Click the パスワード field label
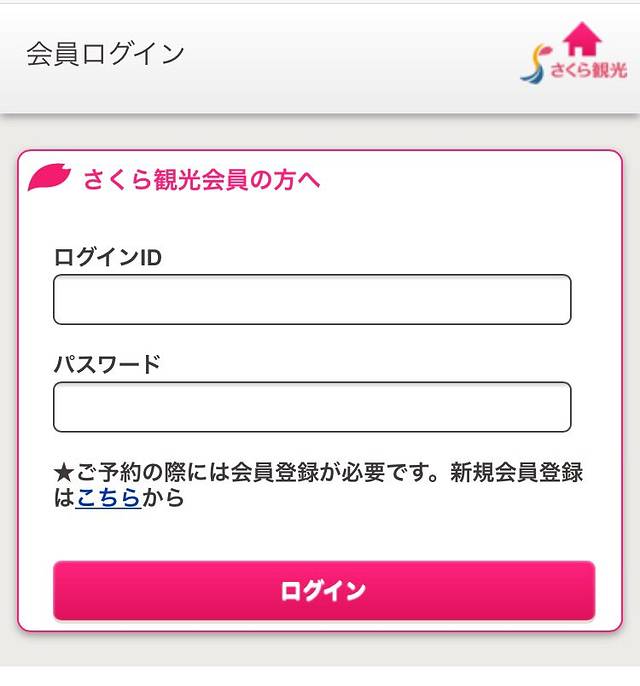 107,364
